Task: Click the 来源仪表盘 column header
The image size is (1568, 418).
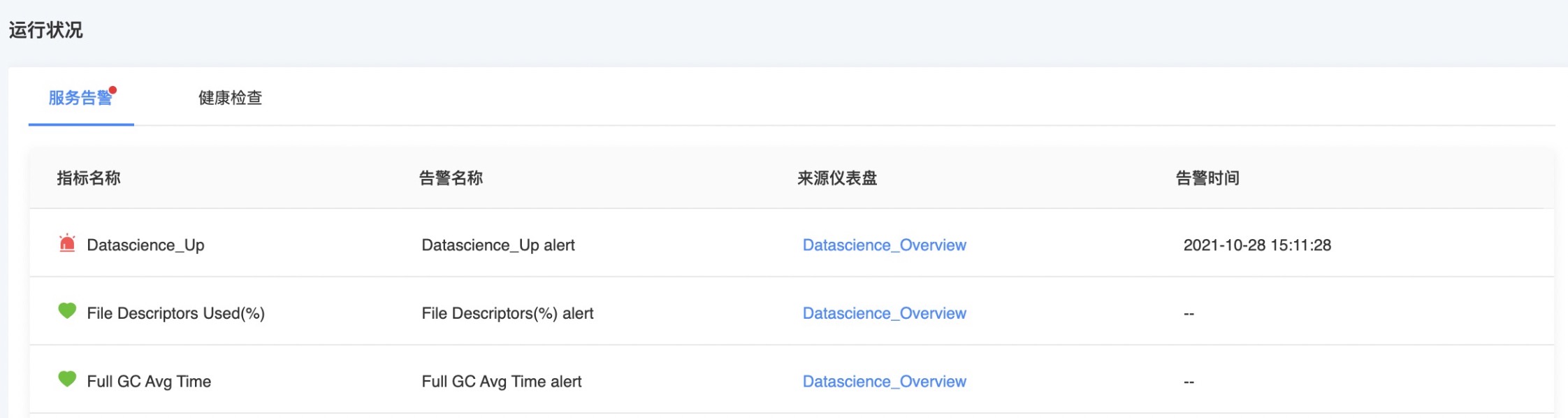Action: pyautogui.click(x=837, y=178)
